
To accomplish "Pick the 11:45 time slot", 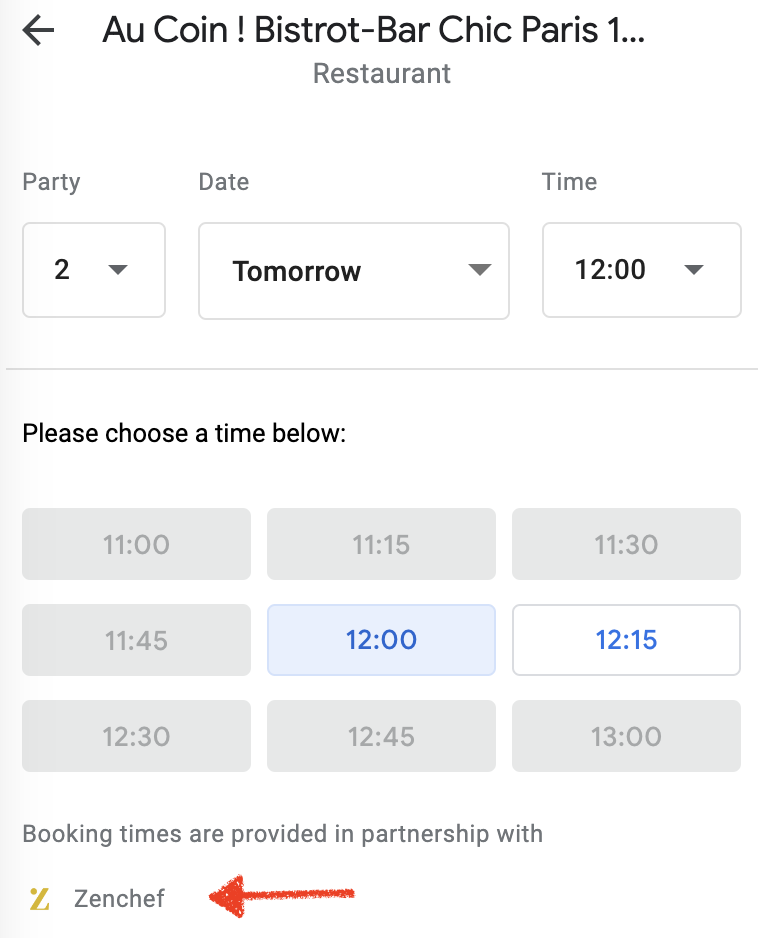I will point(136,640).
